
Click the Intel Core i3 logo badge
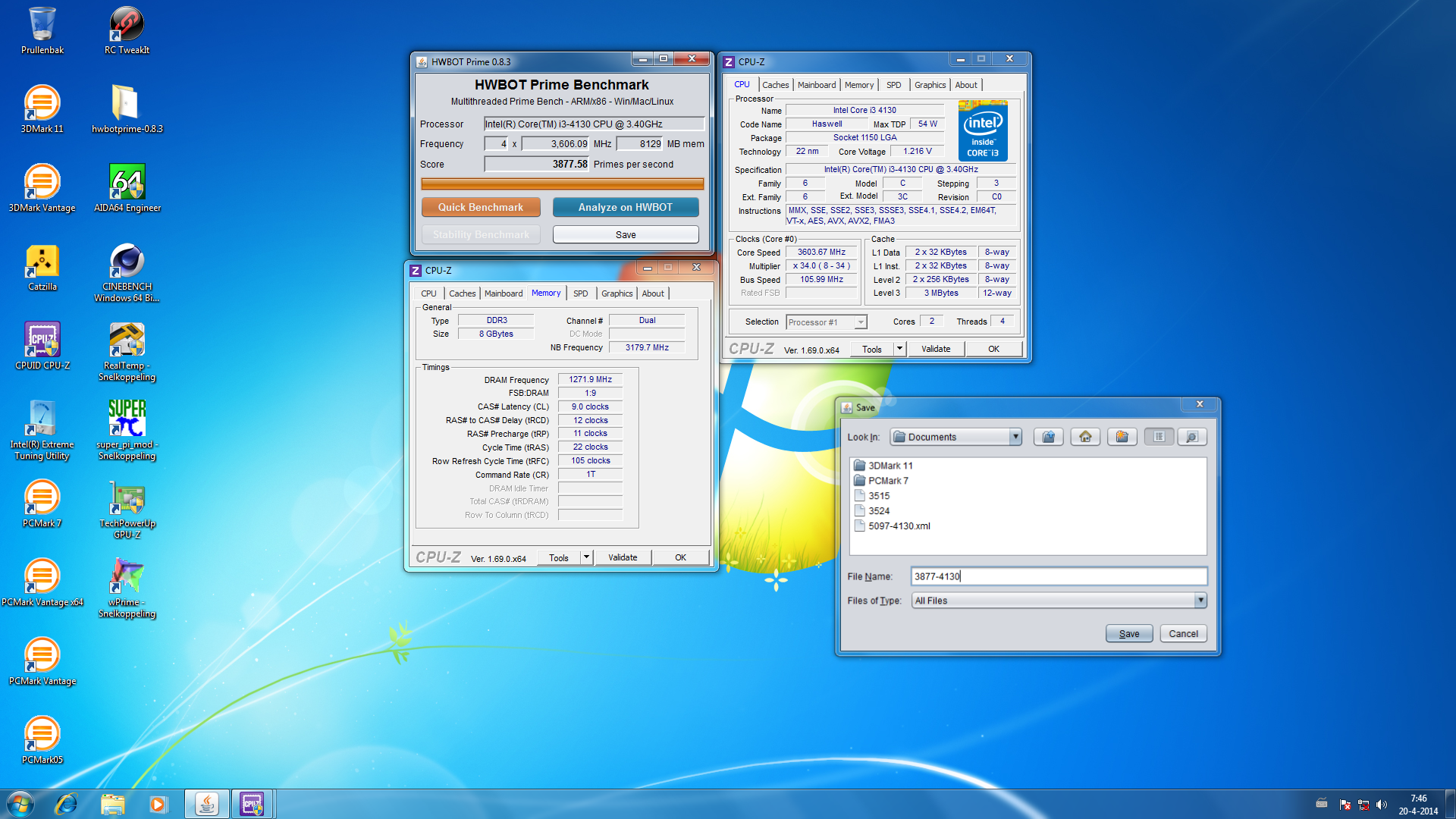[x=983, y=131]
